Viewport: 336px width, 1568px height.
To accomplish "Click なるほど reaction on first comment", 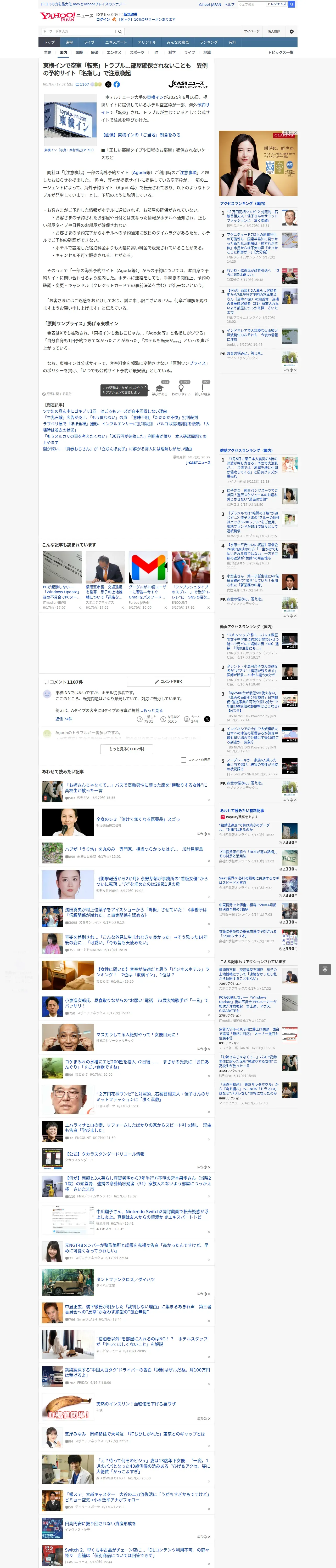I will pyautogui.click(x=170, y=719).
